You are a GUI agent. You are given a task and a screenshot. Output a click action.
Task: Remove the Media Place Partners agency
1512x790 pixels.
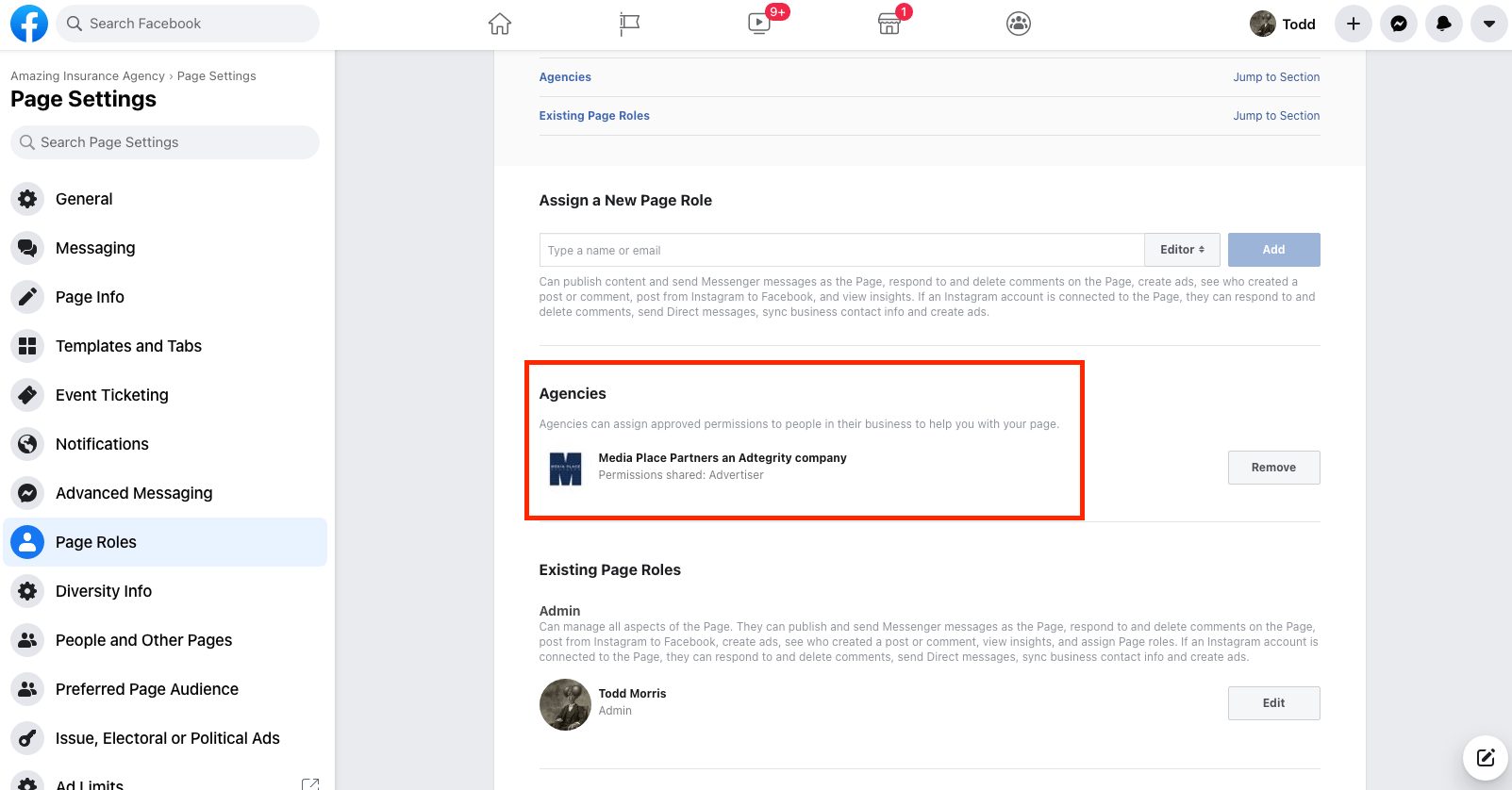click(x=1273, y=468)
